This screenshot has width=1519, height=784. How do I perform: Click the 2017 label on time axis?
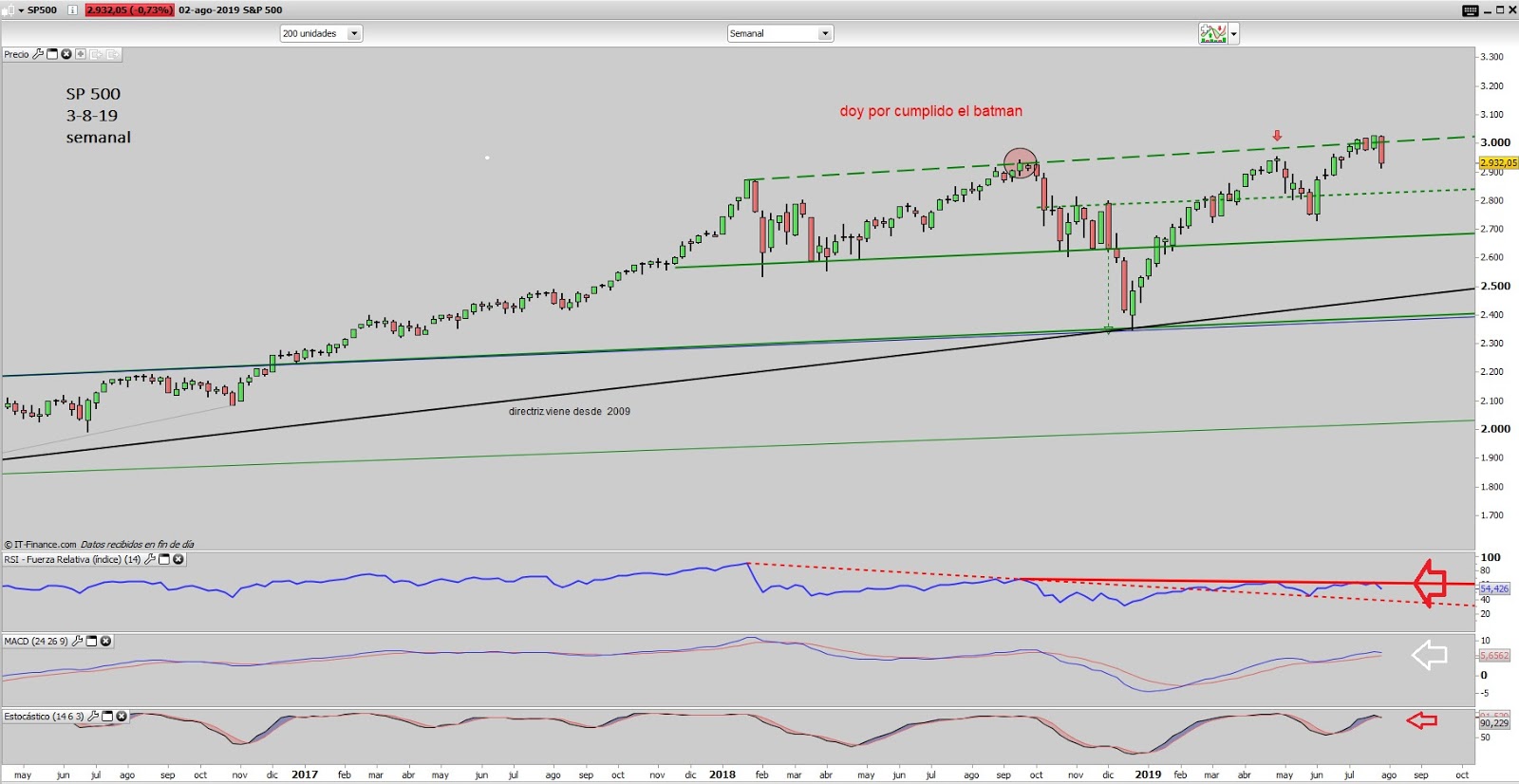click(305, 775)
